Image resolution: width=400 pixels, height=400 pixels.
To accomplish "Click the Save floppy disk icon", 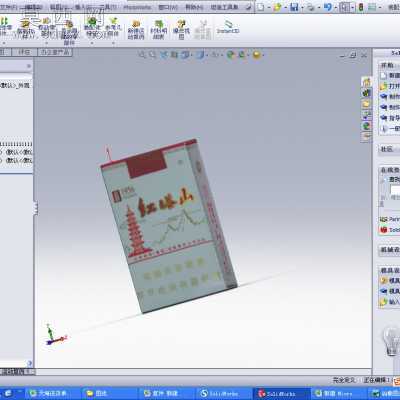I will (294, 7).
